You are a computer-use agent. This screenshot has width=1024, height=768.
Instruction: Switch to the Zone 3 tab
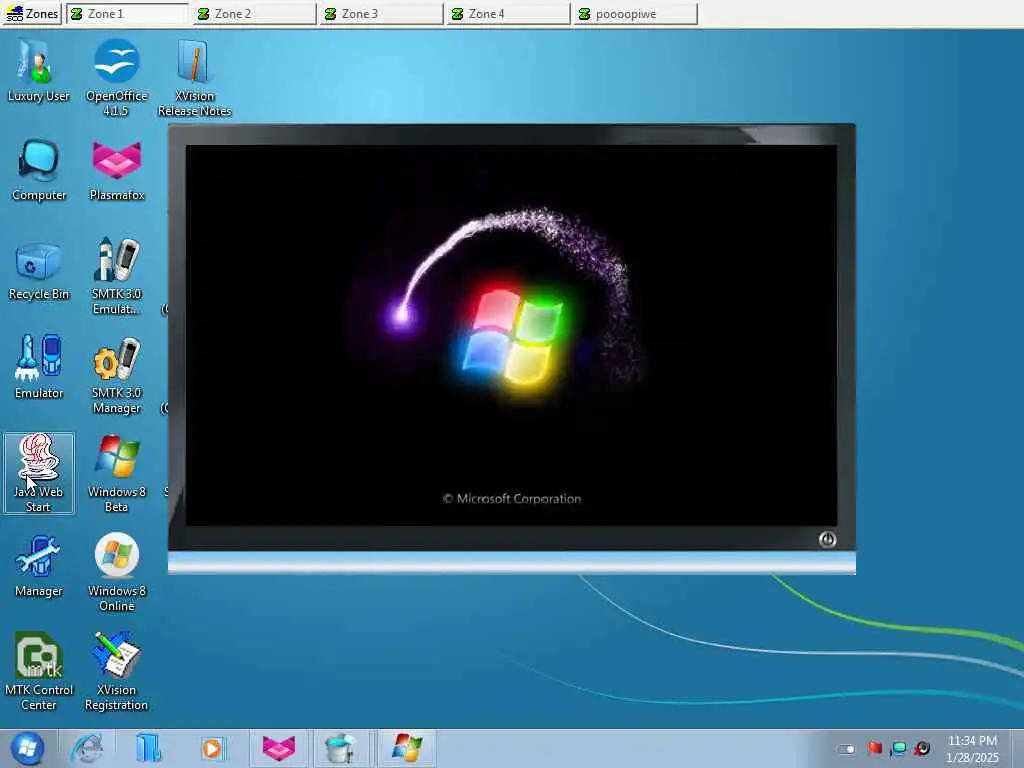pyautogui.click(x=381, y=14)
